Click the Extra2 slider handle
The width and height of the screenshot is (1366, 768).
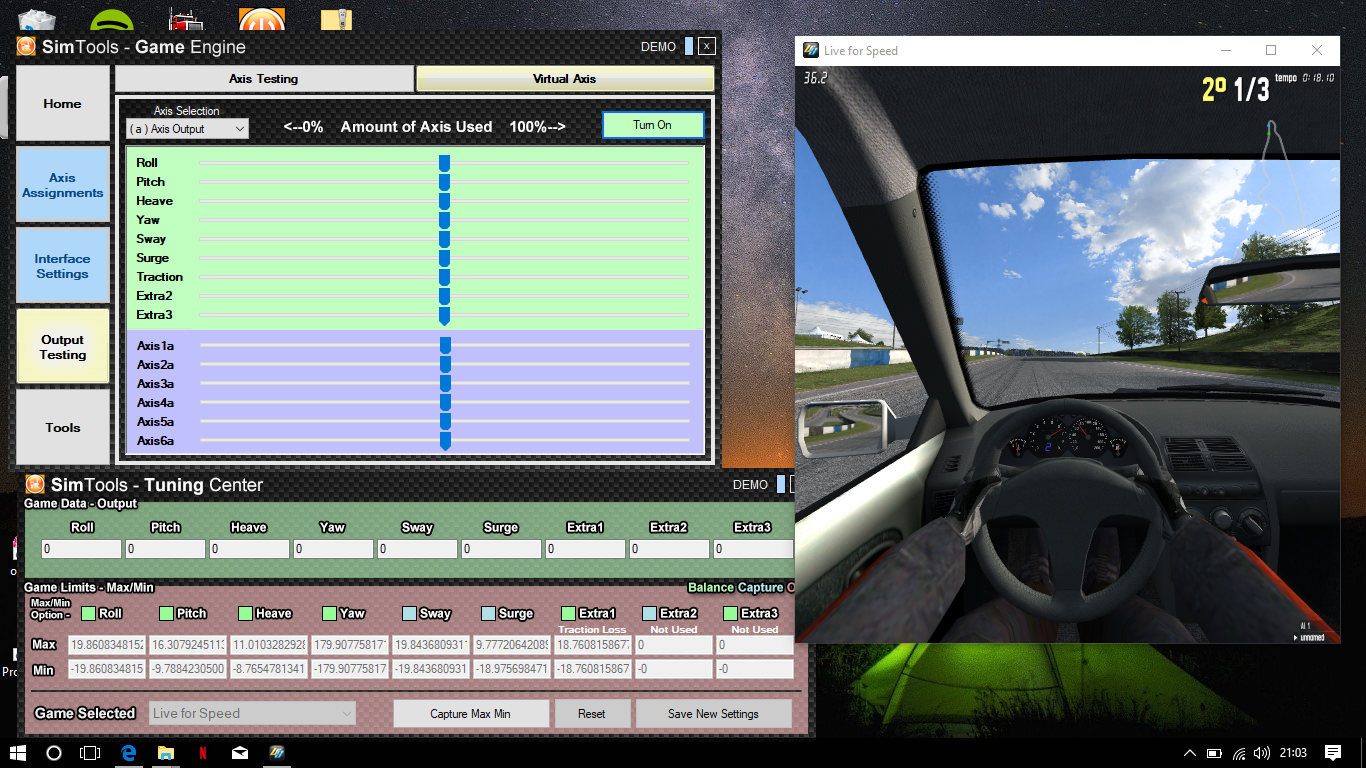tap(444, 296)
